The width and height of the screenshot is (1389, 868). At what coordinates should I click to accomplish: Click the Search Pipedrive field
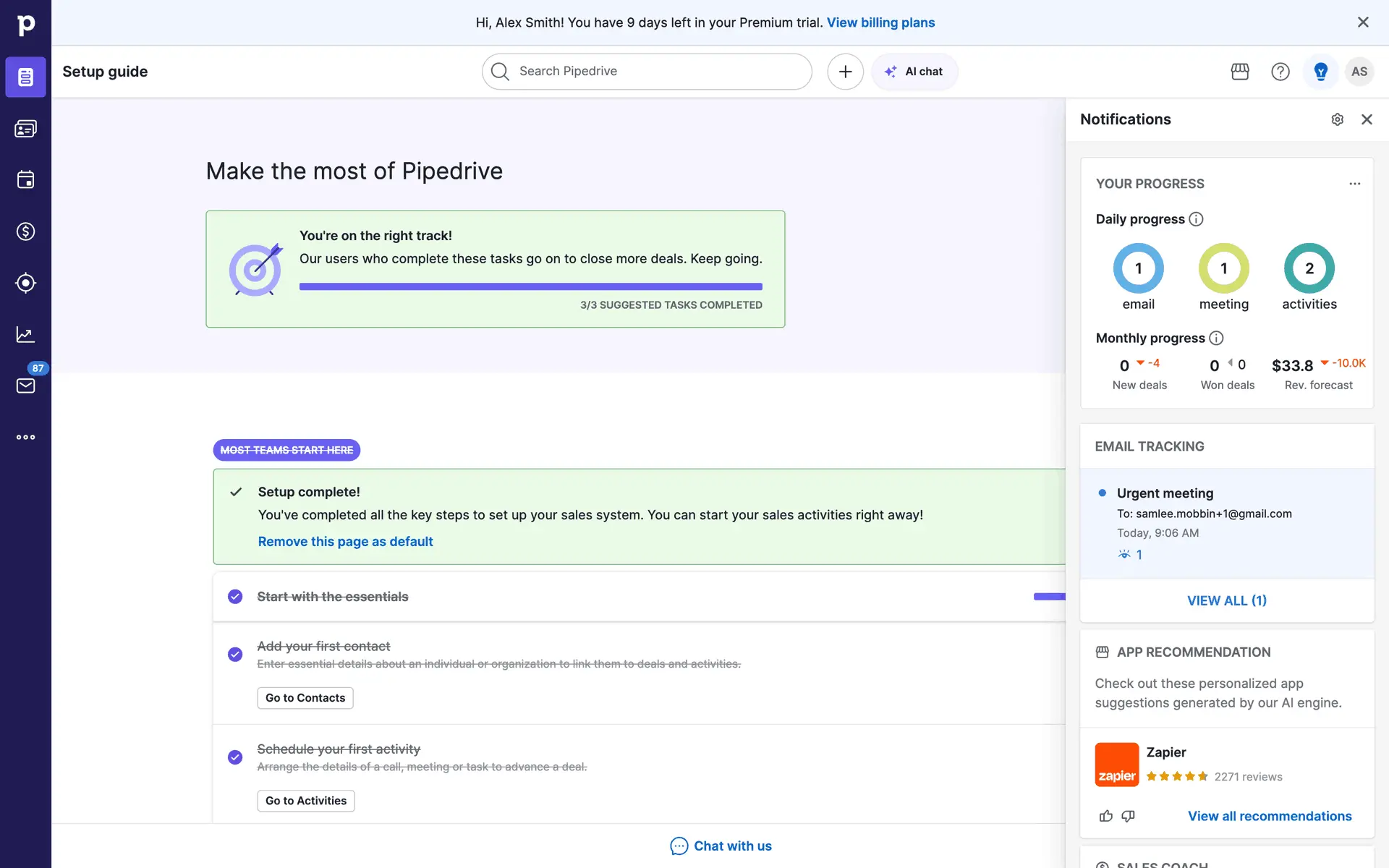click(647, 72)
